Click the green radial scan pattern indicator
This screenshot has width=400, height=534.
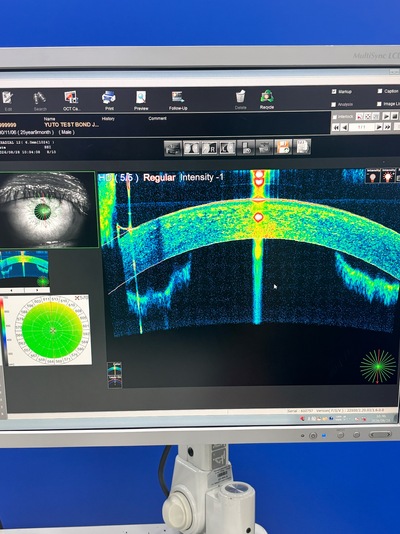pyautogui.click(x=378, y=366)
